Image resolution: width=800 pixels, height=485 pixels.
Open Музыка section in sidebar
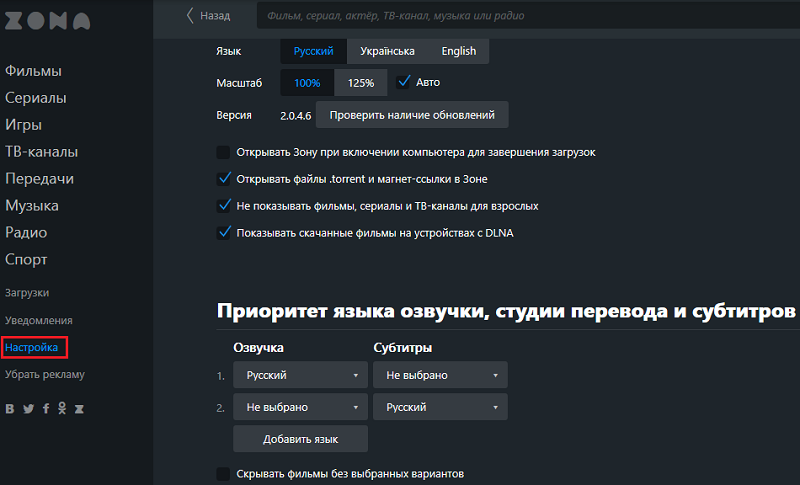click(x=32, y=206)
